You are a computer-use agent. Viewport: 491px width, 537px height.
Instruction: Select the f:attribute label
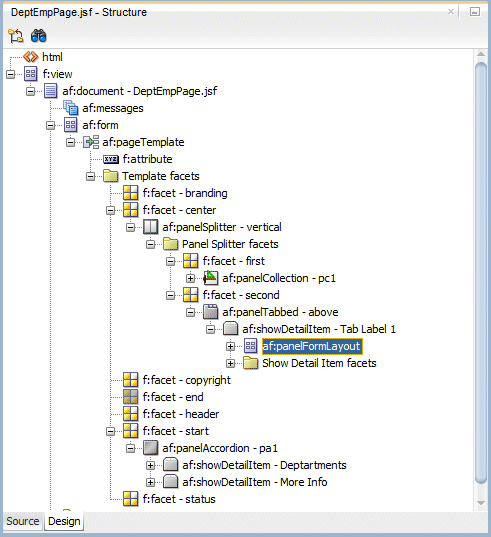[147, 159]
